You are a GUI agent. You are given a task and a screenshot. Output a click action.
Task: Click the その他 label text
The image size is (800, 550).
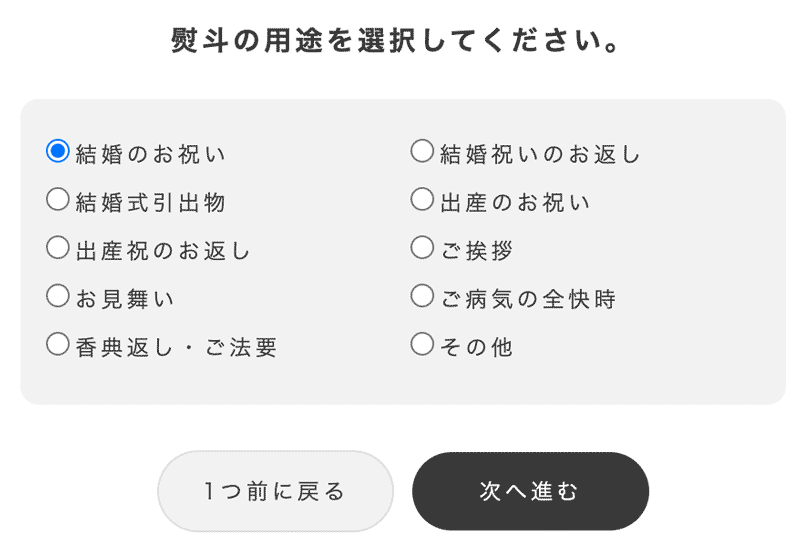click(477, 348)
